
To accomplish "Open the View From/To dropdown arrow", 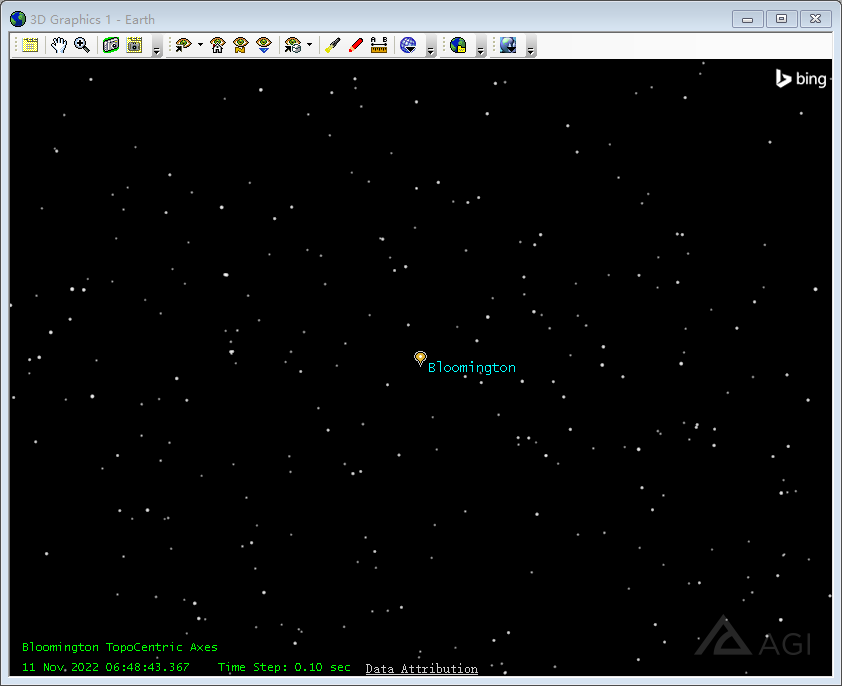I will 200,45.
